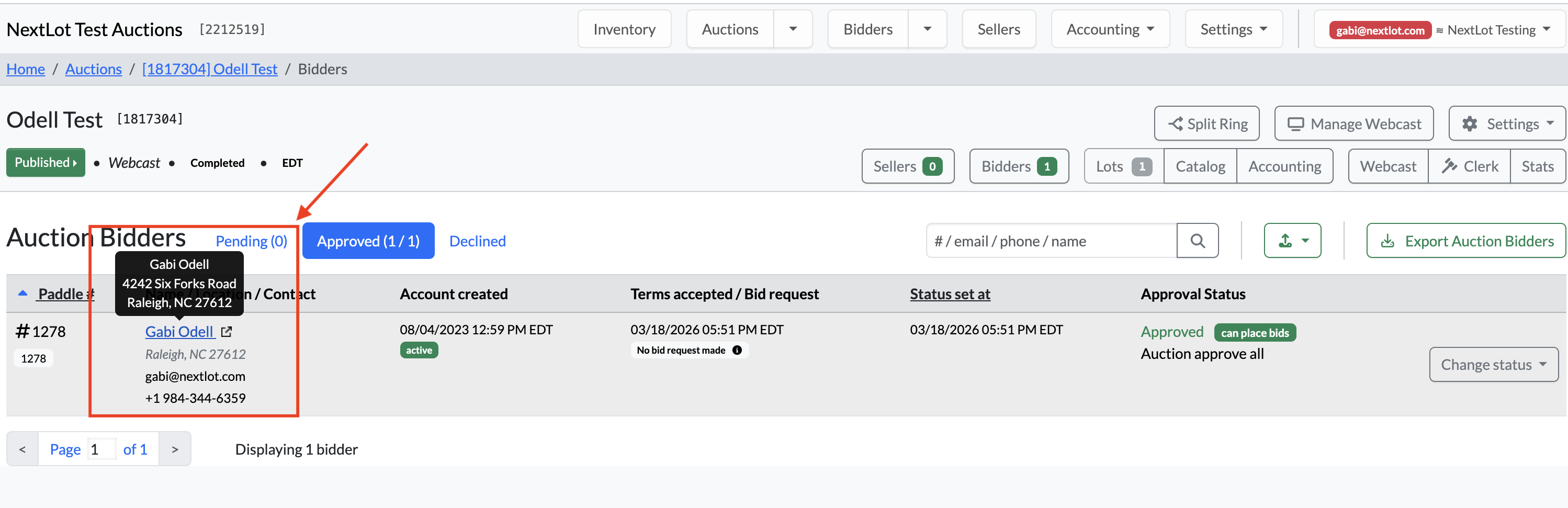Click the can place bids badge
The image size is (1568, 508).
pos(1255,333)
